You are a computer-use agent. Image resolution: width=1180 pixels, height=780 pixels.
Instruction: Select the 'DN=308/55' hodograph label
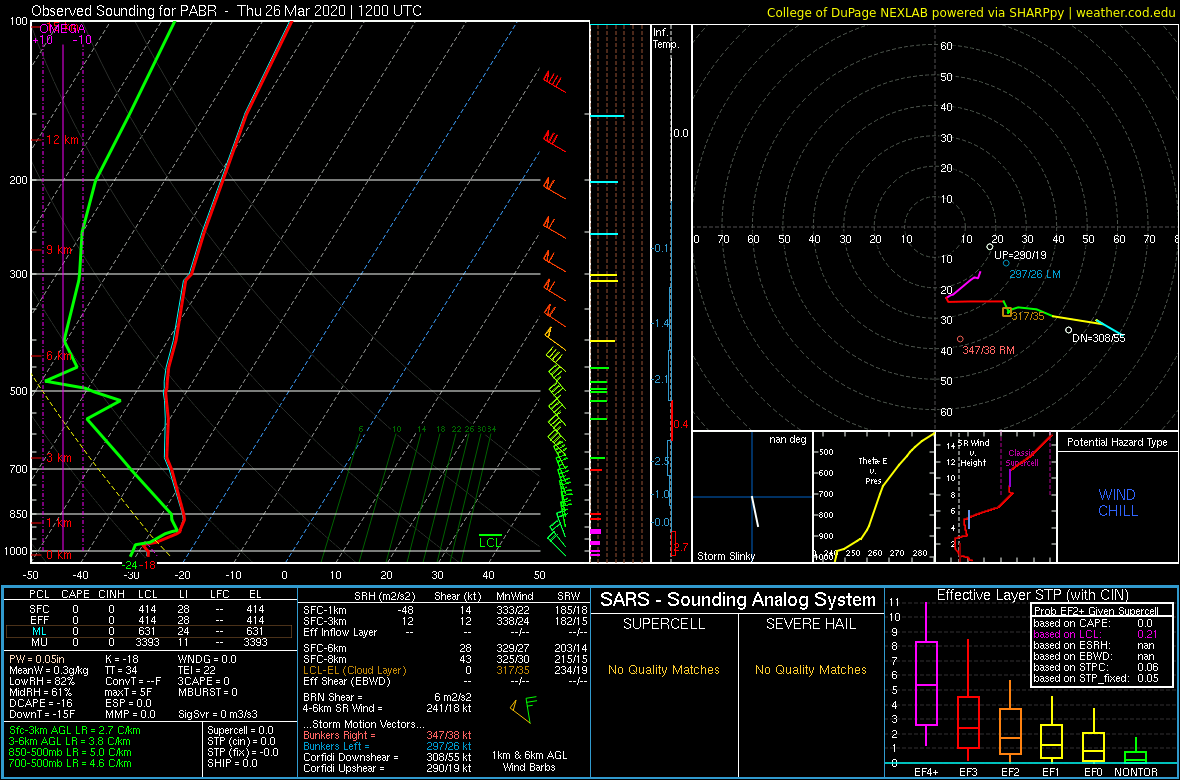click(x=1098, y=339)
